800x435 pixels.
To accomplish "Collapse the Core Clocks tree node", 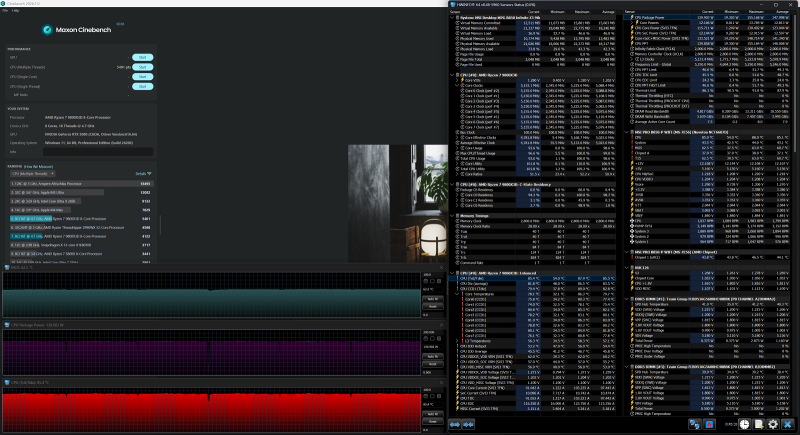I will (x=458, y=85).
